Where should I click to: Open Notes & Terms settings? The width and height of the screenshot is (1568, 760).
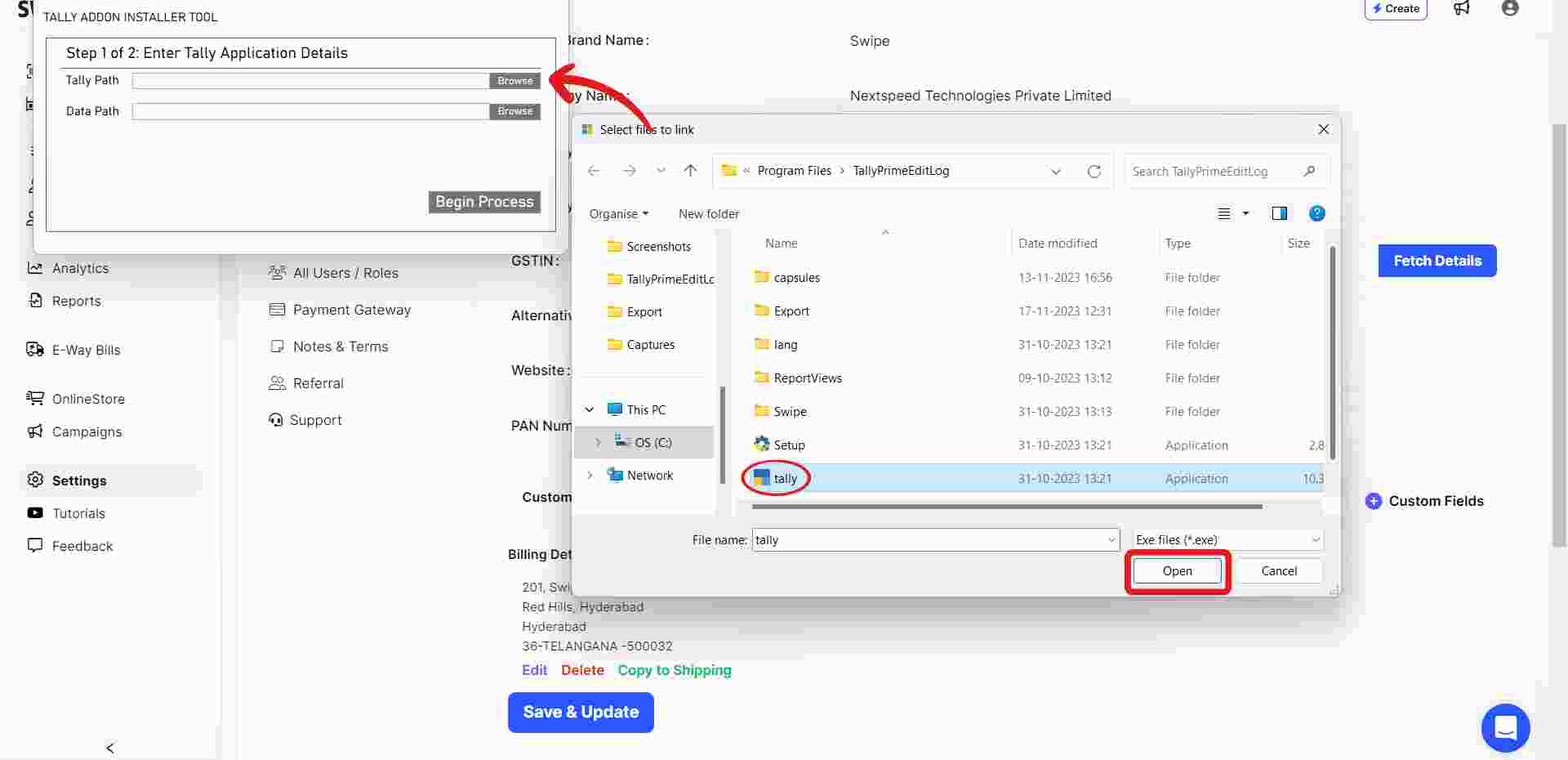[x=328, y=346]
